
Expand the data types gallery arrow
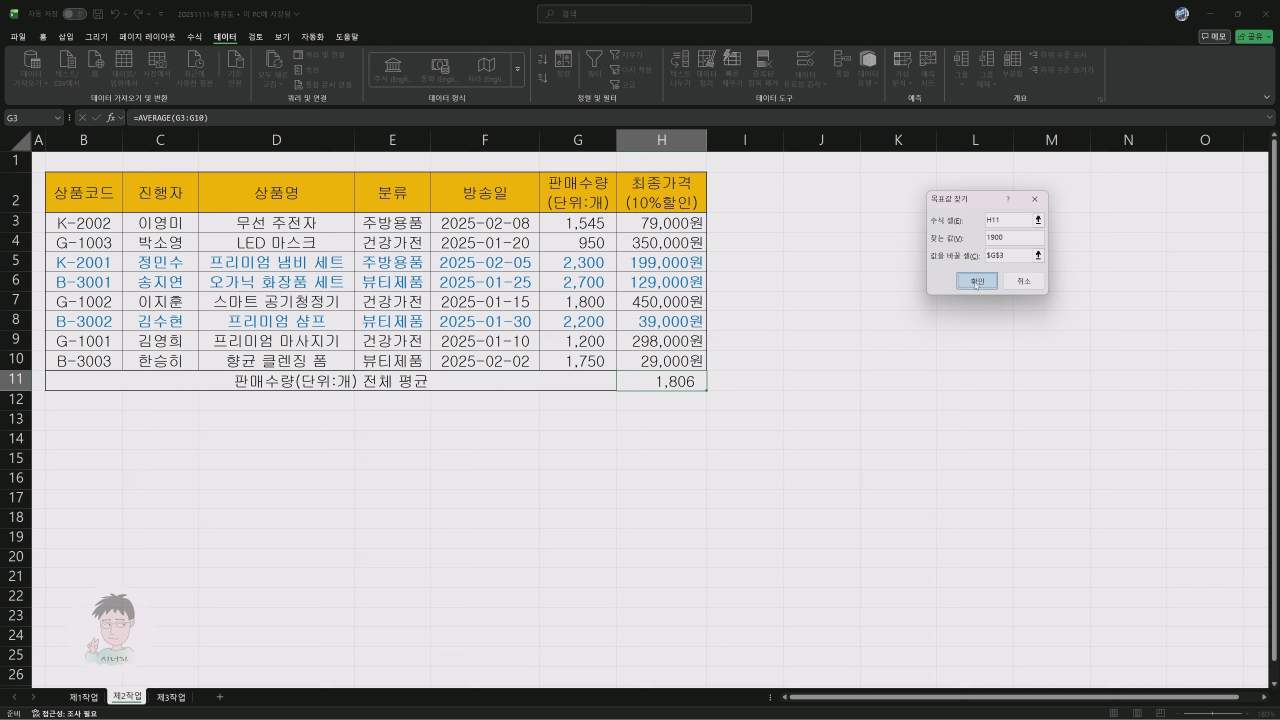[517, 69]
